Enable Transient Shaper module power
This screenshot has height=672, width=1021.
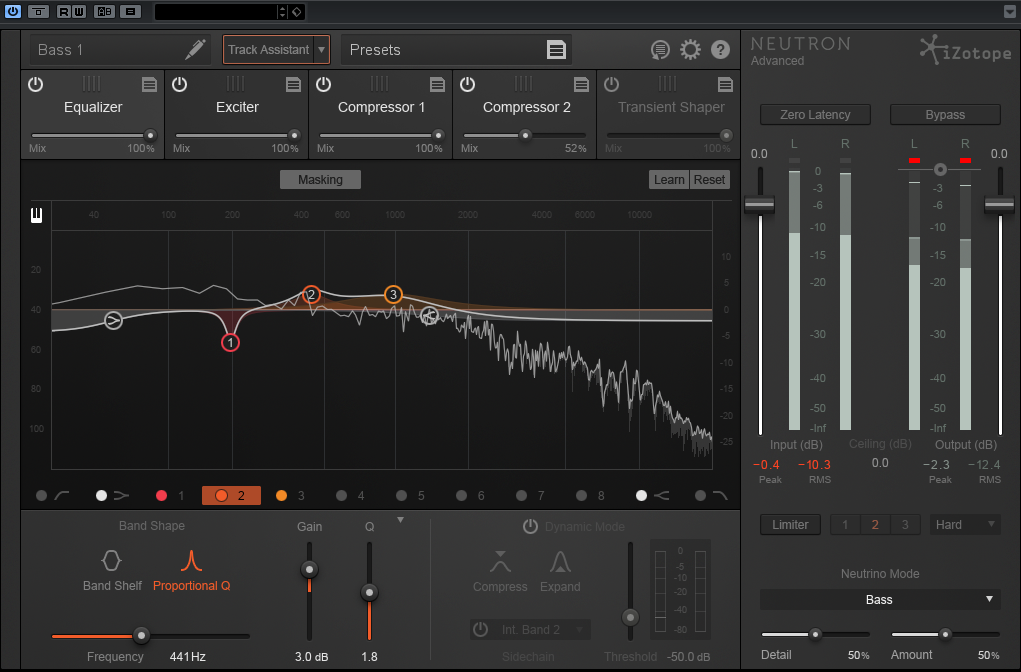pos(611,84)
